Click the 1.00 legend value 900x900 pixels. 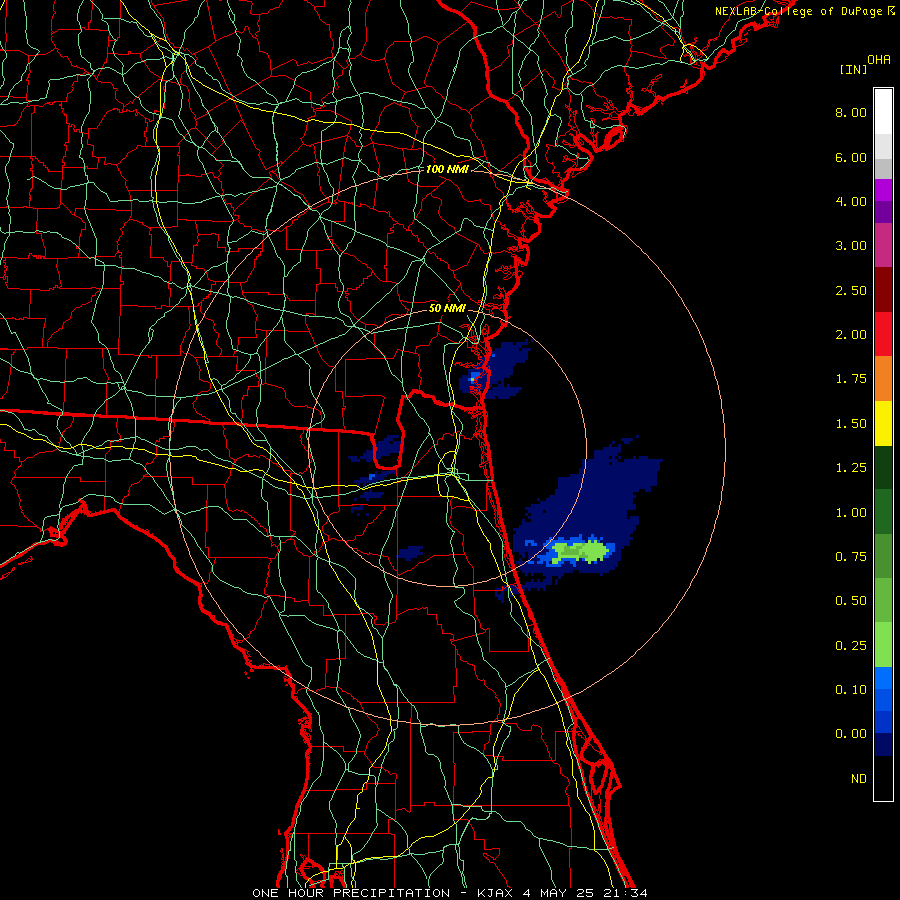coord(851,513)
